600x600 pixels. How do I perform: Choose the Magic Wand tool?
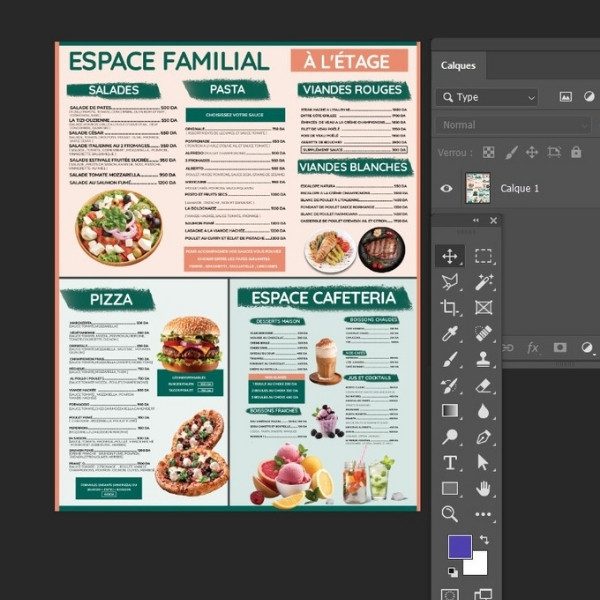coord(484,282)
